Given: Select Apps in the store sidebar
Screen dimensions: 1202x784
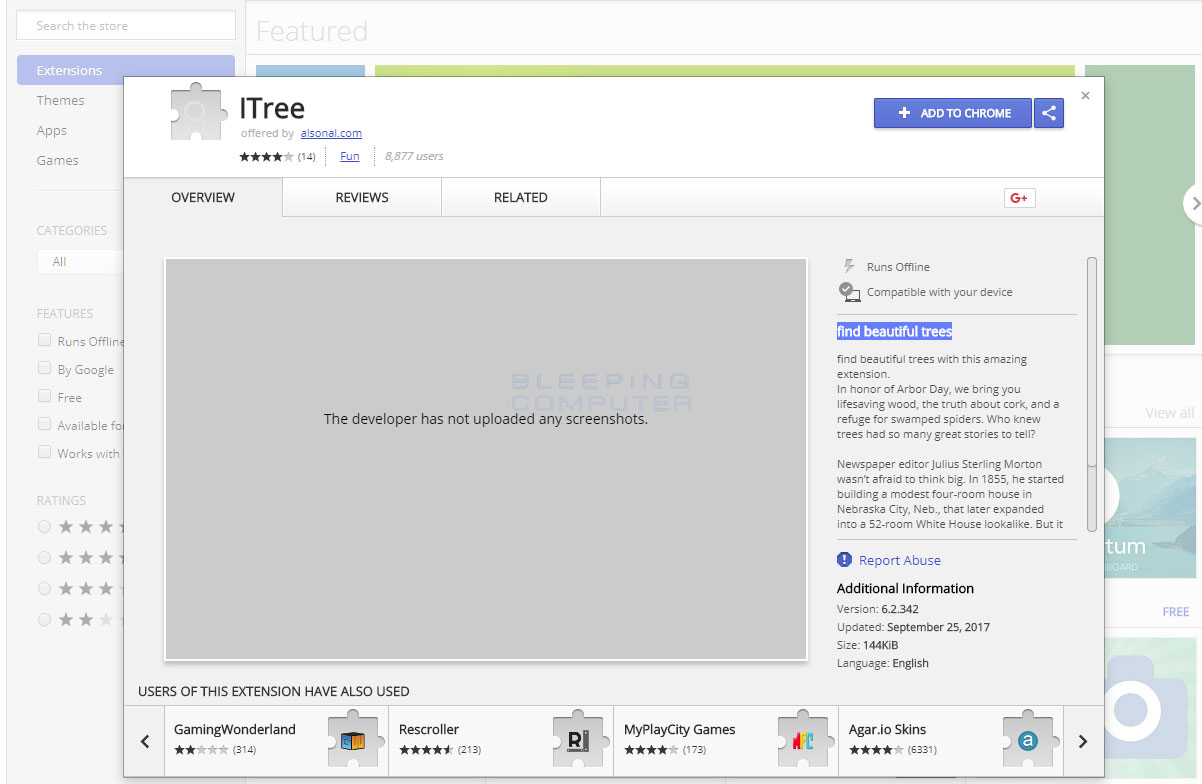Looking at the screenshot, I should (x=52, y=130).
